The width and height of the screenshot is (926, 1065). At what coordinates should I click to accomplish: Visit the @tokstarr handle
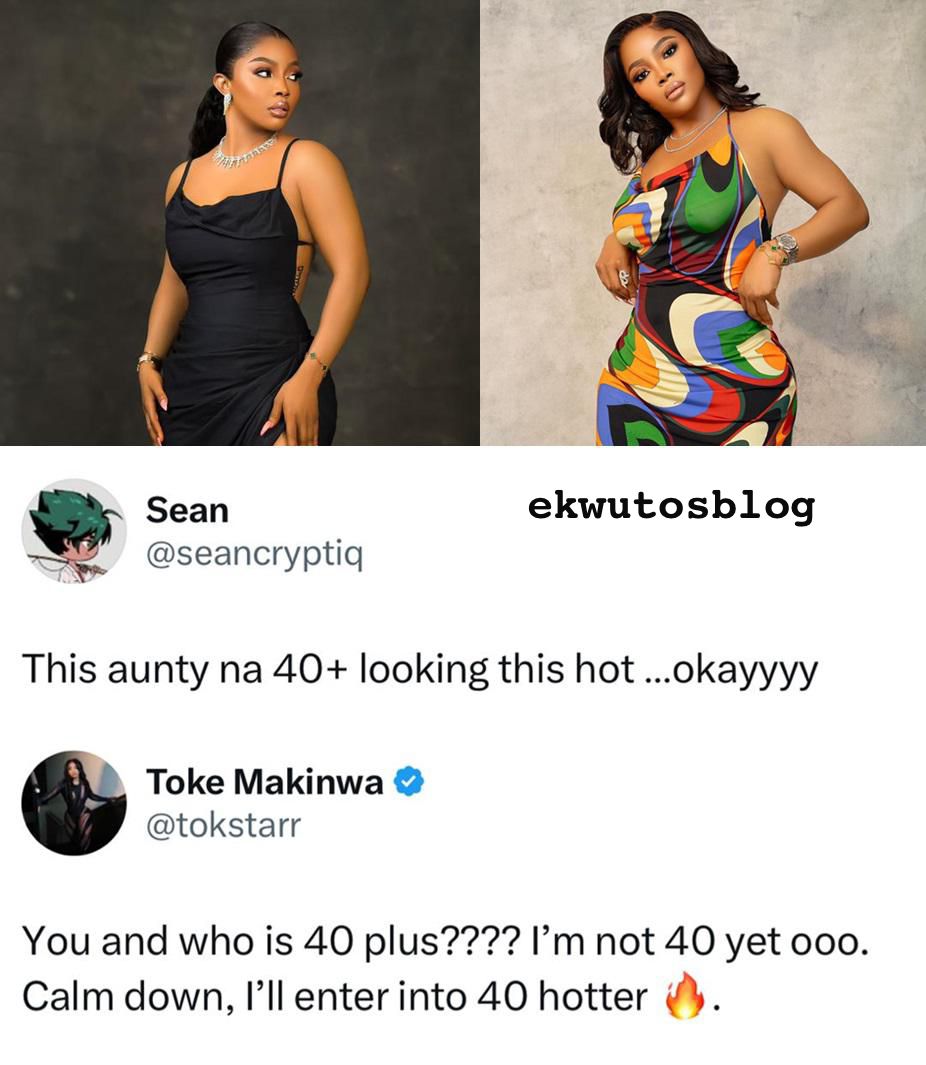pos(224,826)
